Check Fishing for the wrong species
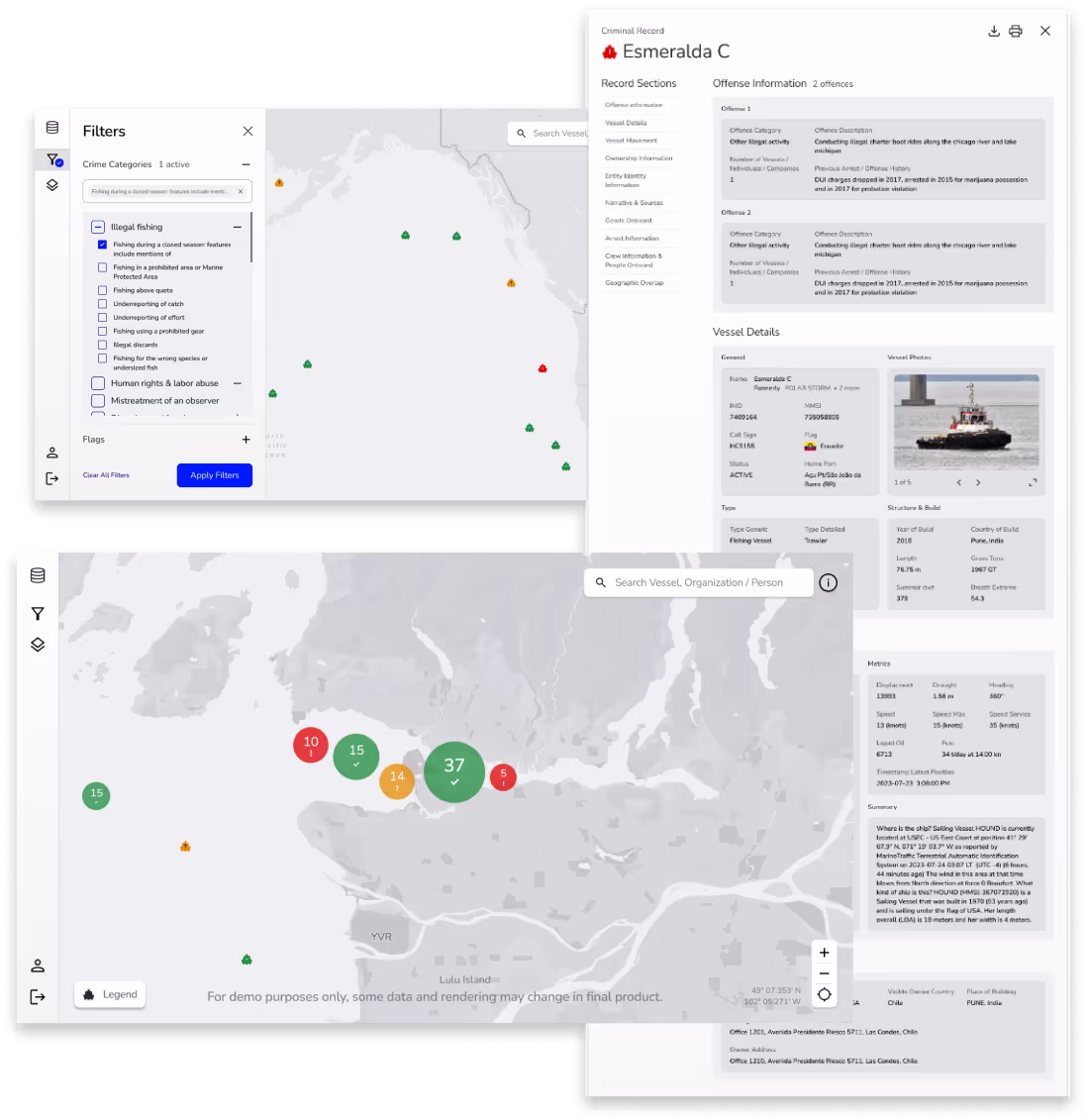 coord(102,358)
